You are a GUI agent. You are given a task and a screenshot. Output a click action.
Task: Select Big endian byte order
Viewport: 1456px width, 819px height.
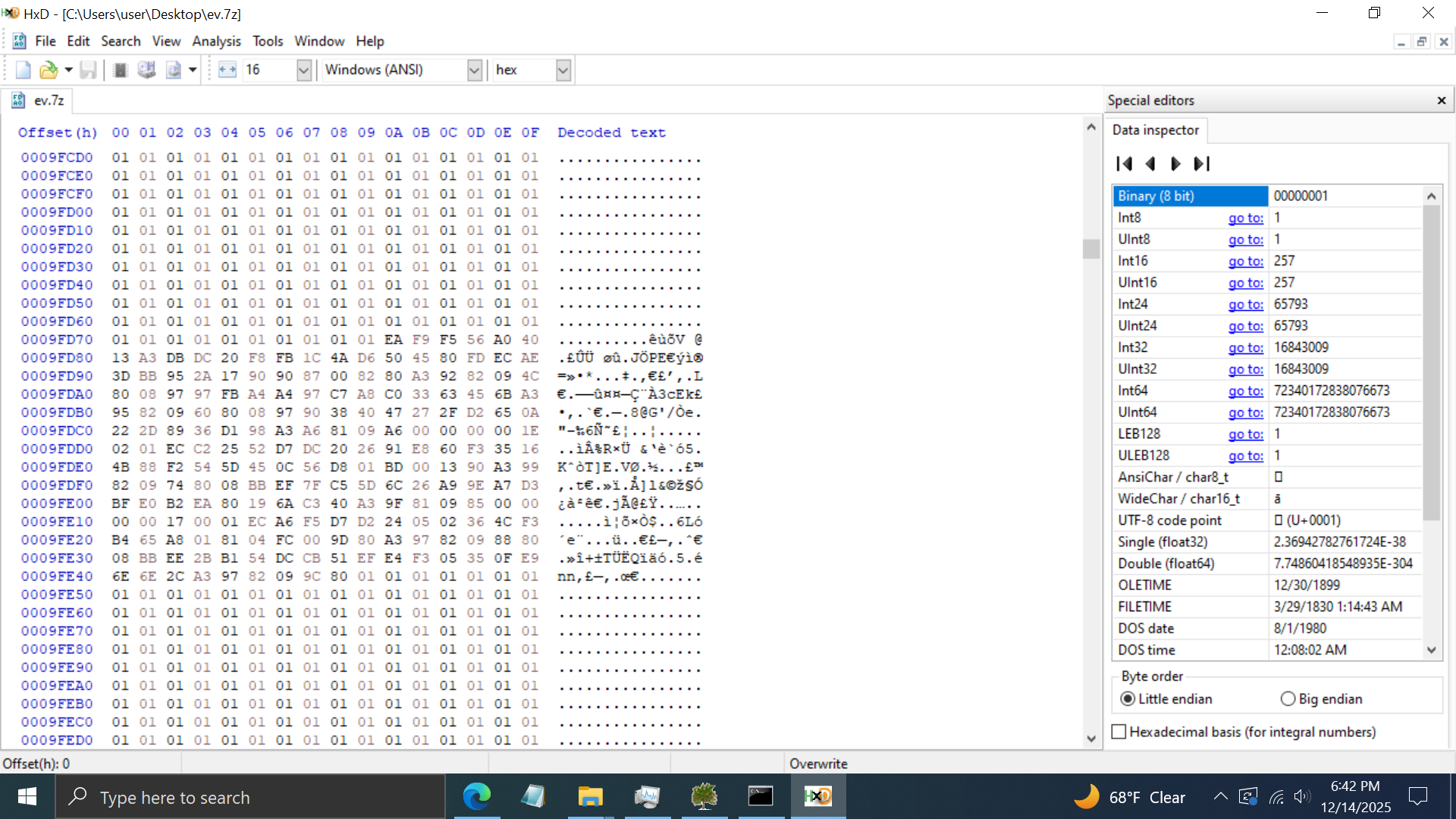tap(1288, 699)
